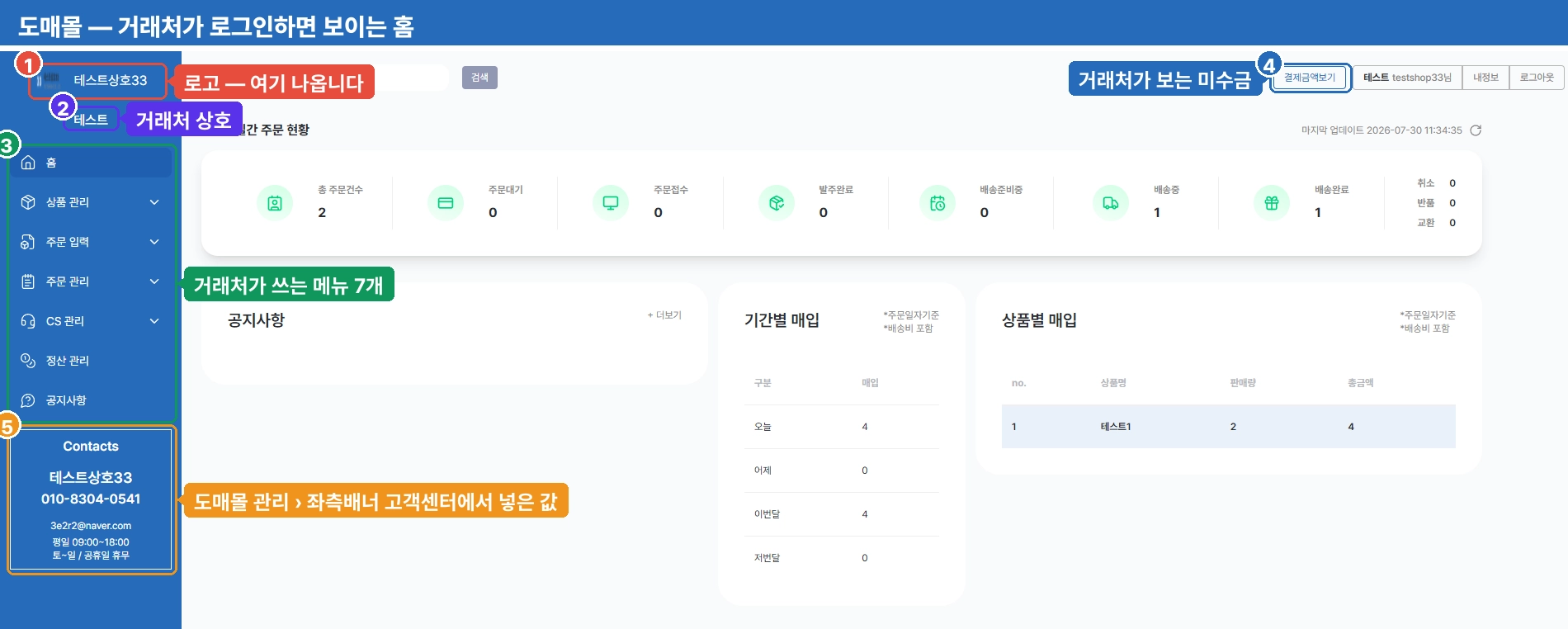The height and width of the screenshot is (629, 1568).
Task: Click the 총 주문건수 label
Action: 340,190
